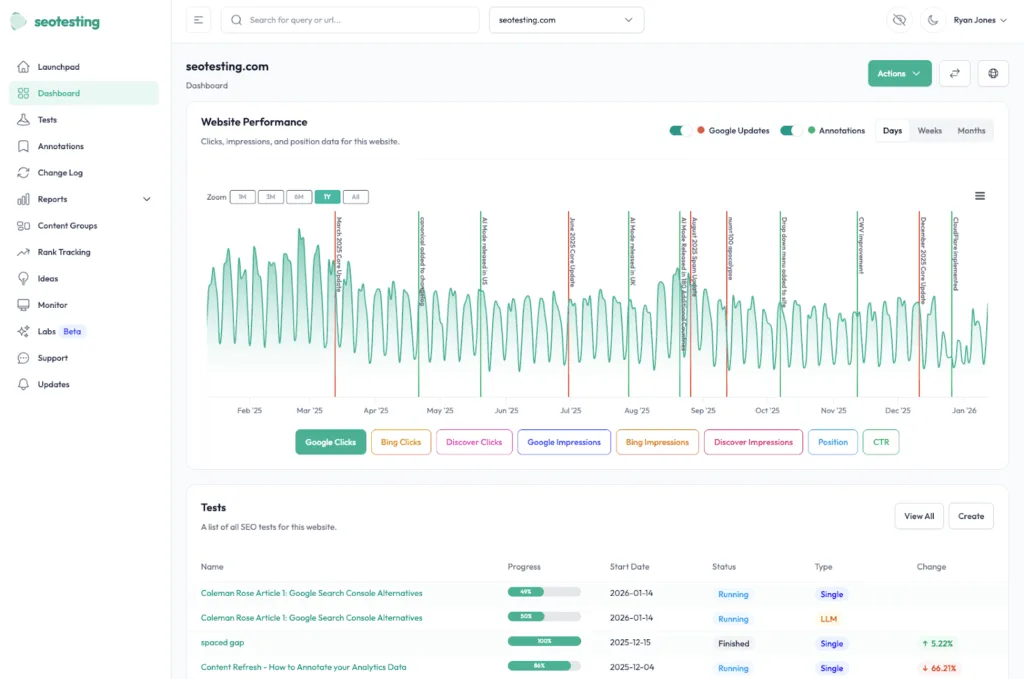Click the View All tests button
1024x679 pixels.
coord(918,516)
